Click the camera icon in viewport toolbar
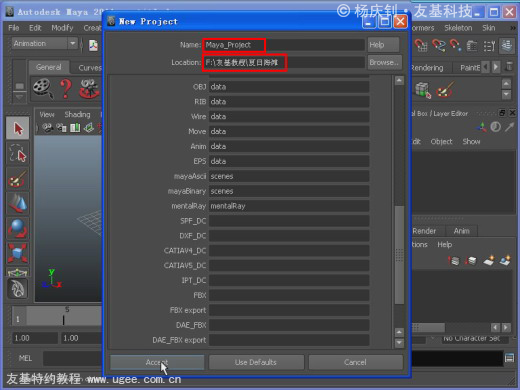Screen dimensions: 520x390 click(x=47, y=127)
